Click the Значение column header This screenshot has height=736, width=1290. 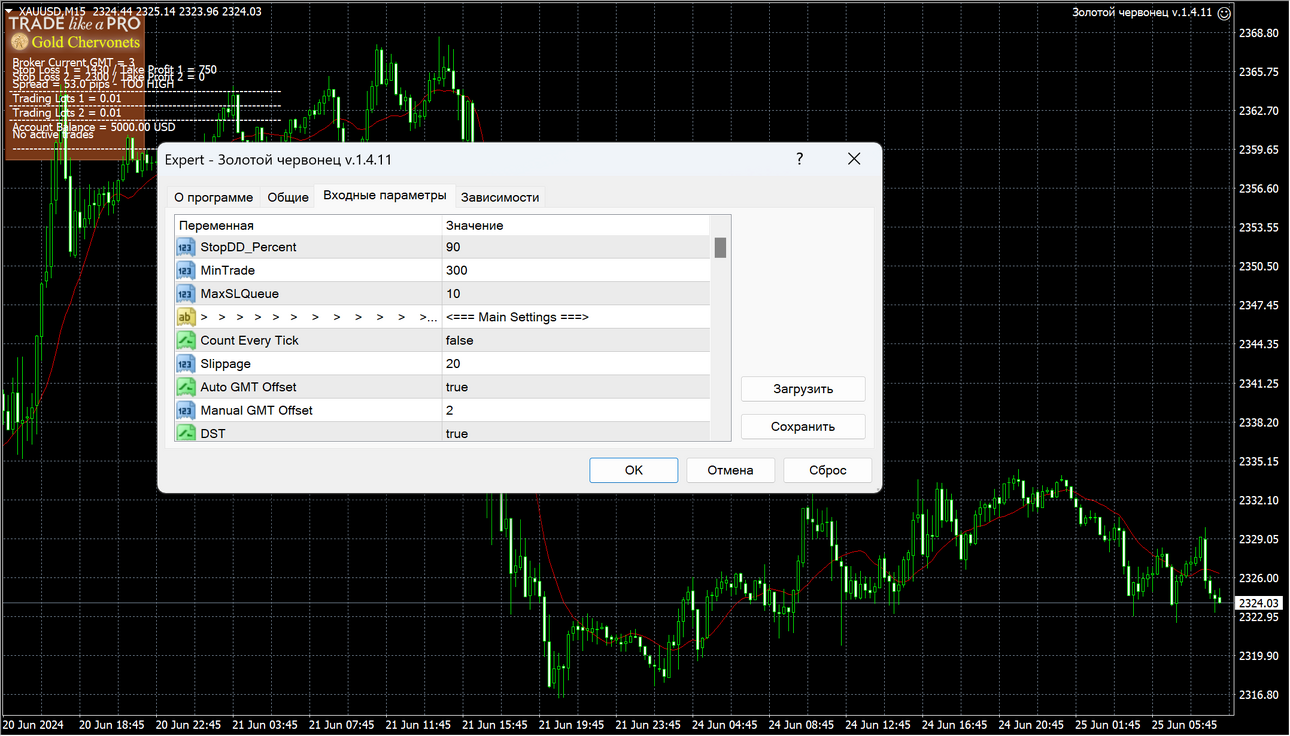coord(575,225)
